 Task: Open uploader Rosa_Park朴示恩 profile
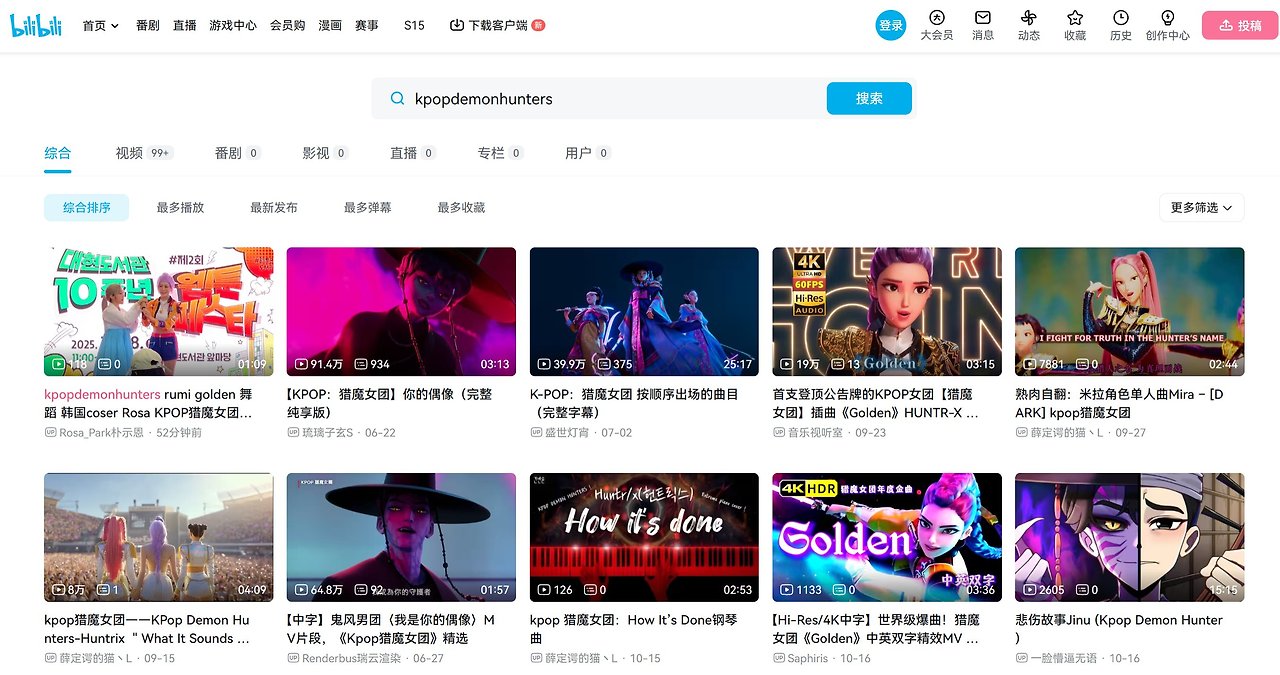point(95,433)
